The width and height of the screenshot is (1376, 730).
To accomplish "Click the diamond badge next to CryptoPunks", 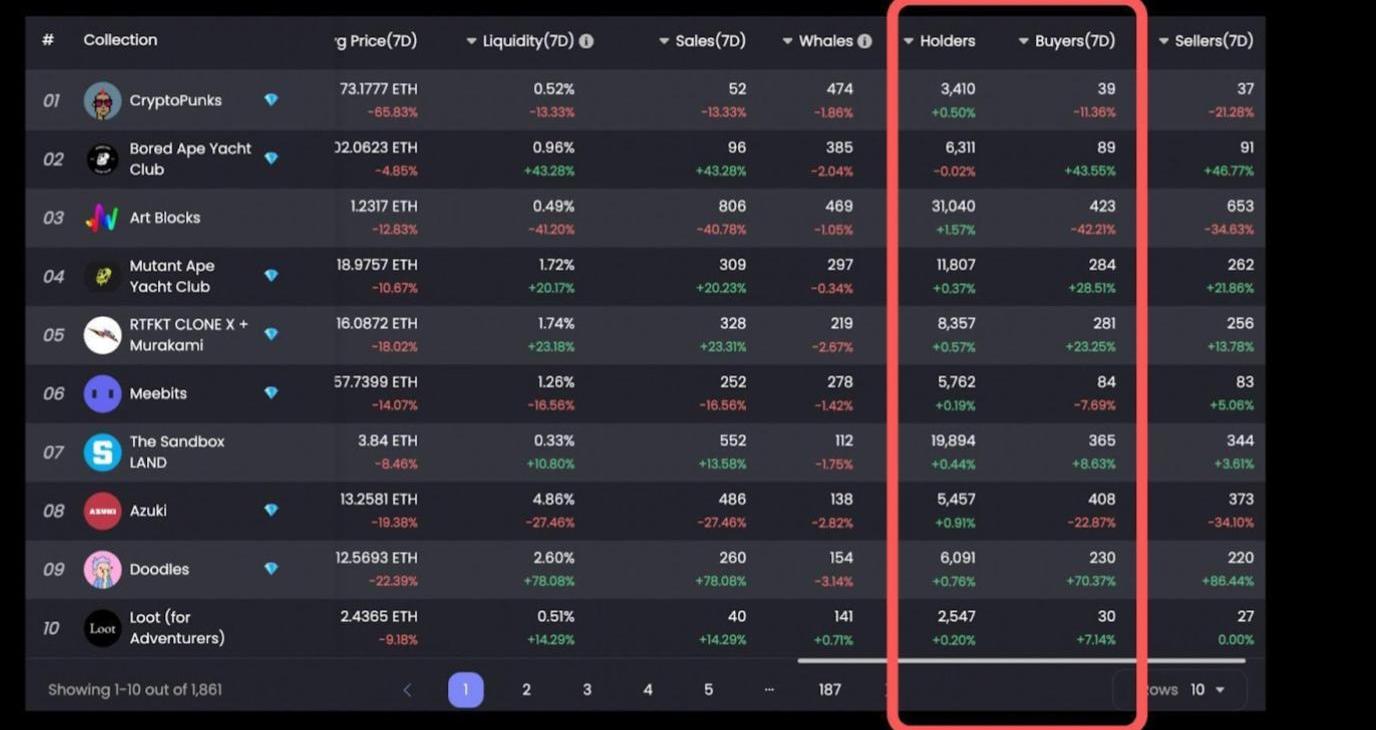I will pyautogui.click(x=271, y=100).
